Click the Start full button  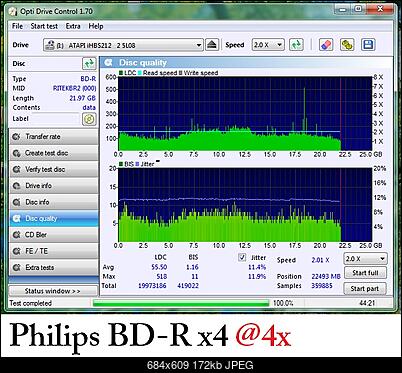365,273
